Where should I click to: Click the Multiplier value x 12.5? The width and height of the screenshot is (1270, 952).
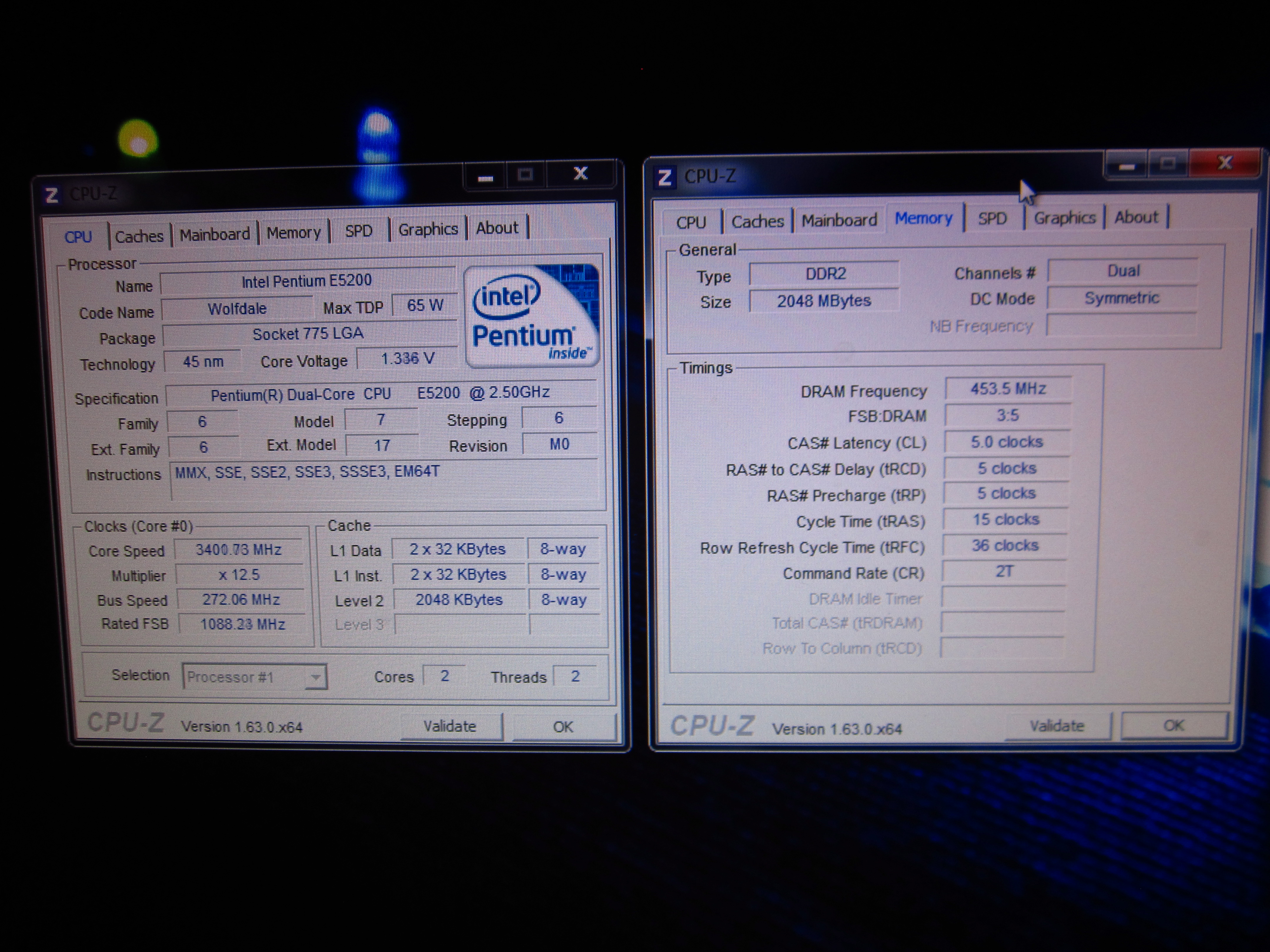pos(239,575)
